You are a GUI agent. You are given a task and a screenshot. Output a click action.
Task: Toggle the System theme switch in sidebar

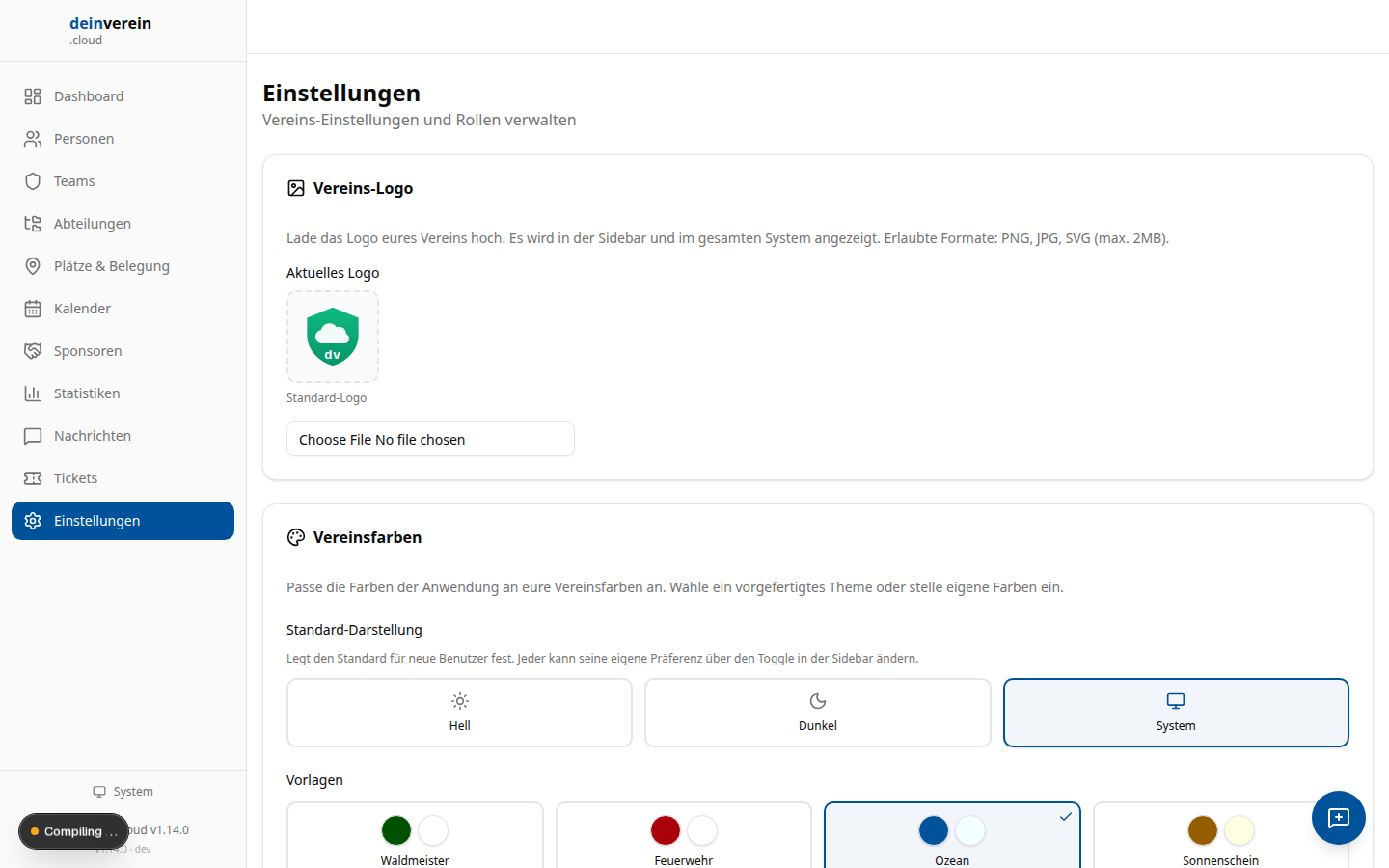pos(123,792)
